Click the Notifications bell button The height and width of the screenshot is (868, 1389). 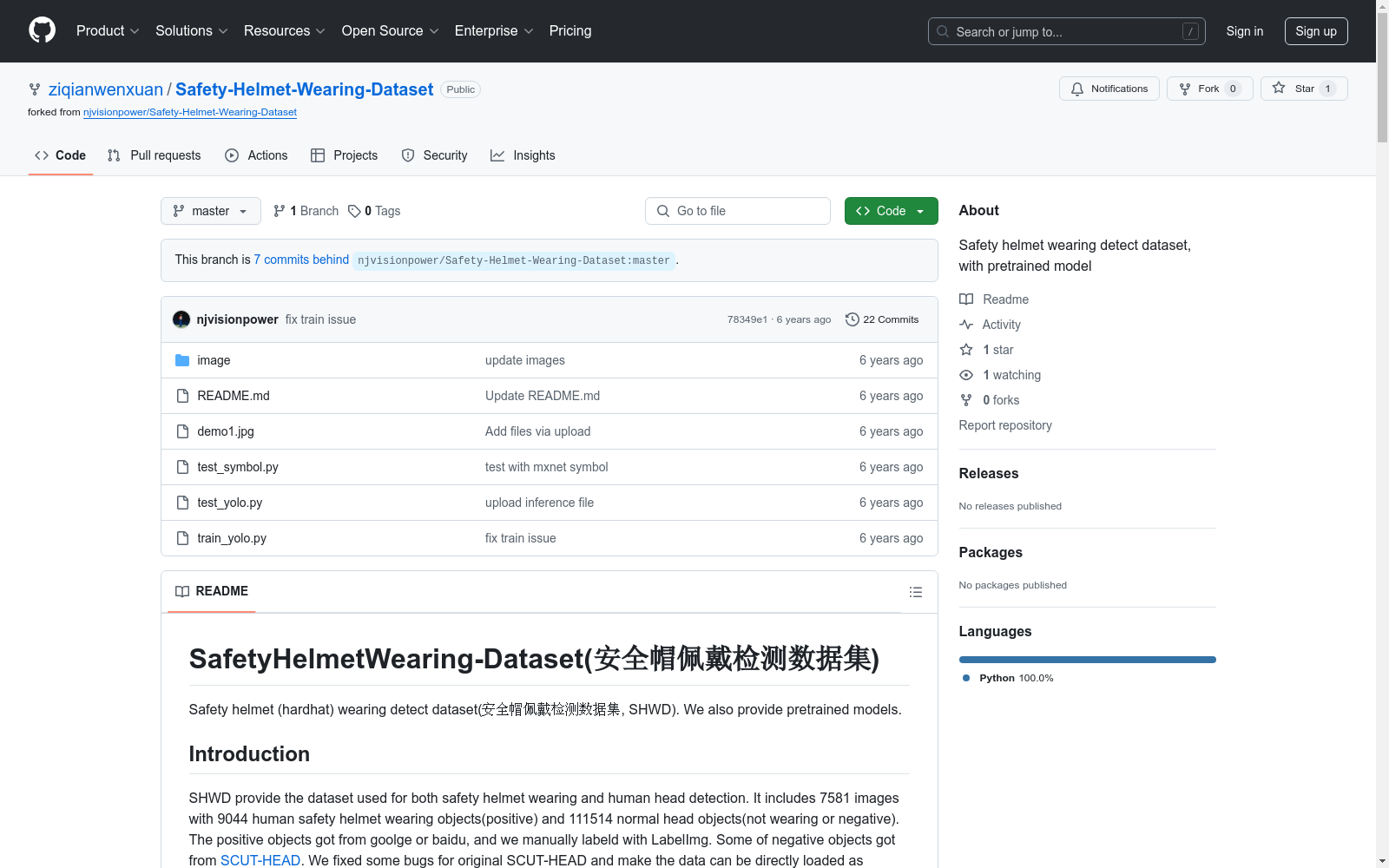(x=1109, y=89)
